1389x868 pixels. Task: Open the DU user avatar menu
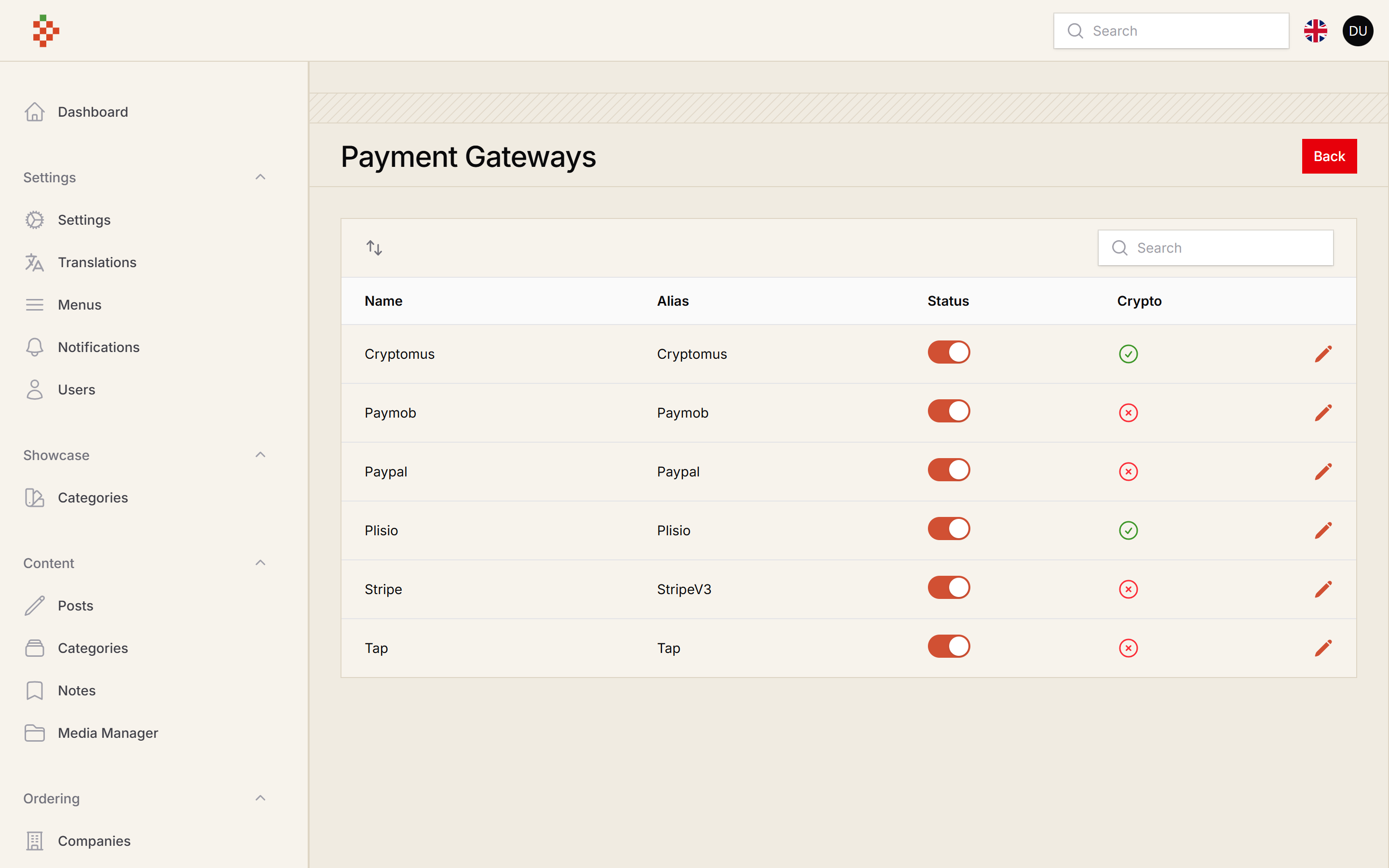(x=1358, y=31)
